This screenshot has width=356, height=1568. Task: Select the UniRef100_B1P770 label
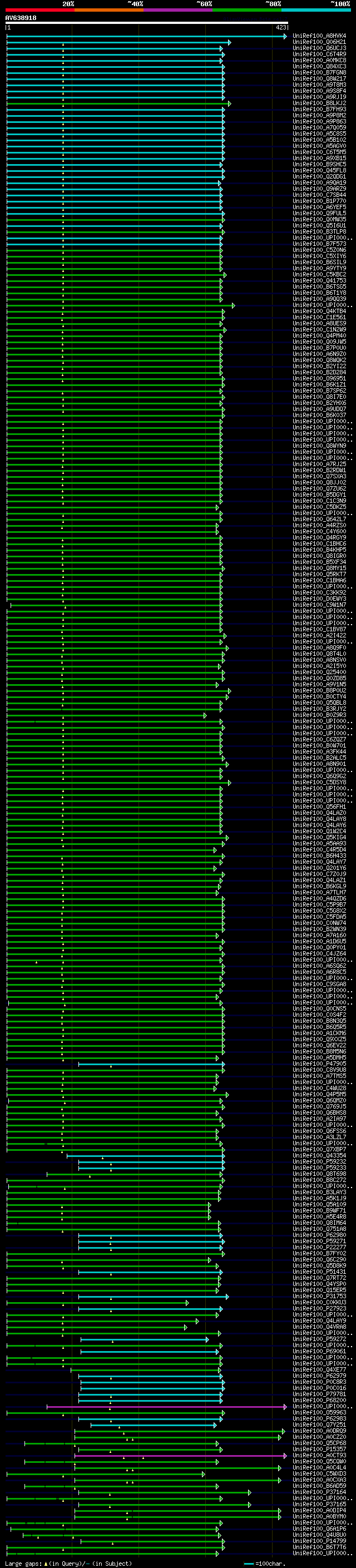pos(319,201)
